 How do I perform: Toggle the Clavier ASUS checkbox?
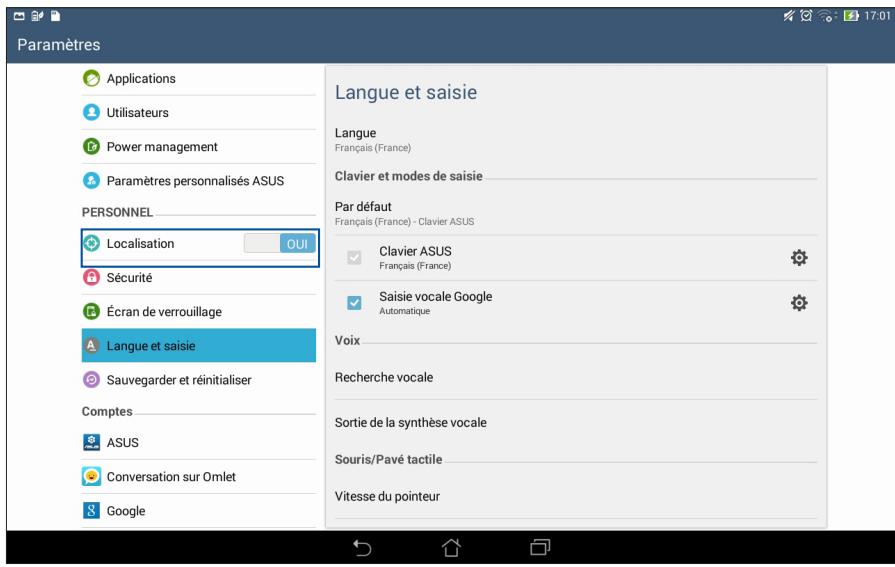354,258
